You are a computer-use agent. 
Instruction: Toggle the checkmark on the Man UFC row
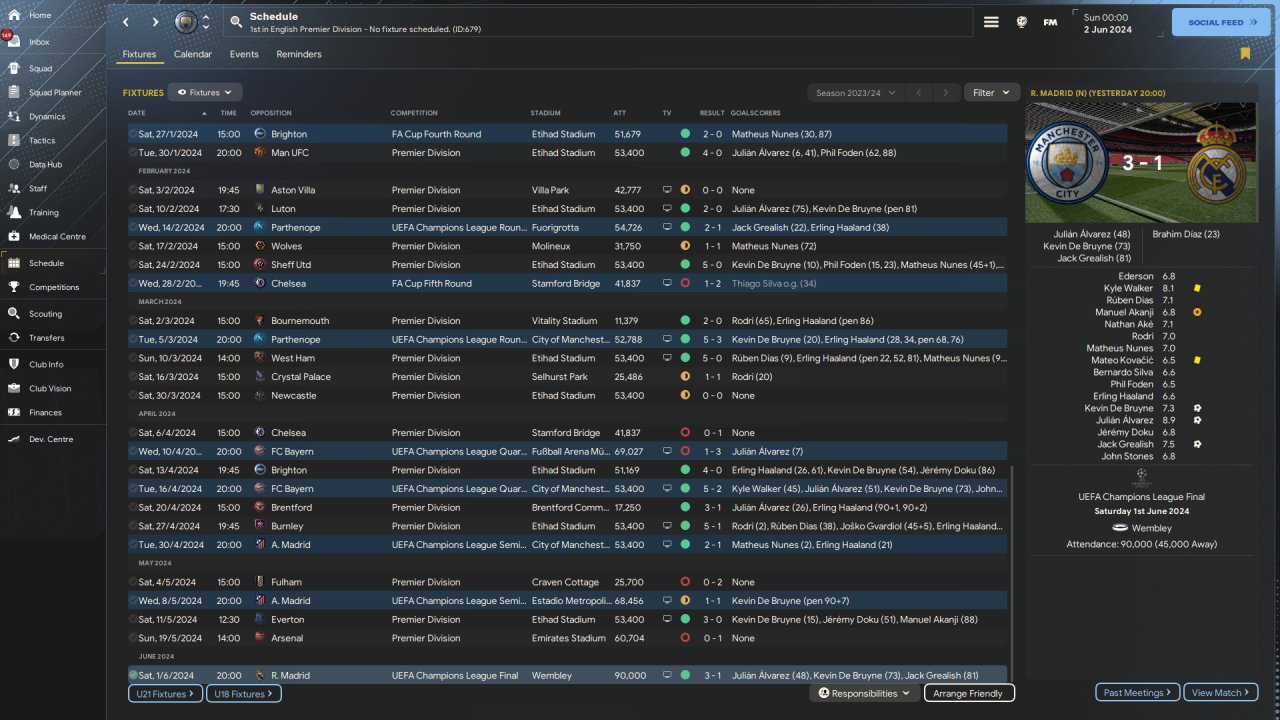tap(133, 153)
